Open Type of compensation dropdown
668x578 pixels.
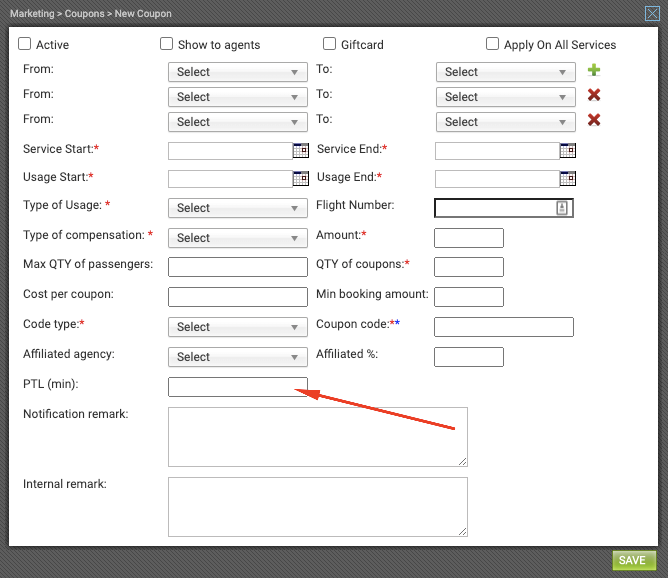[238, 238]
